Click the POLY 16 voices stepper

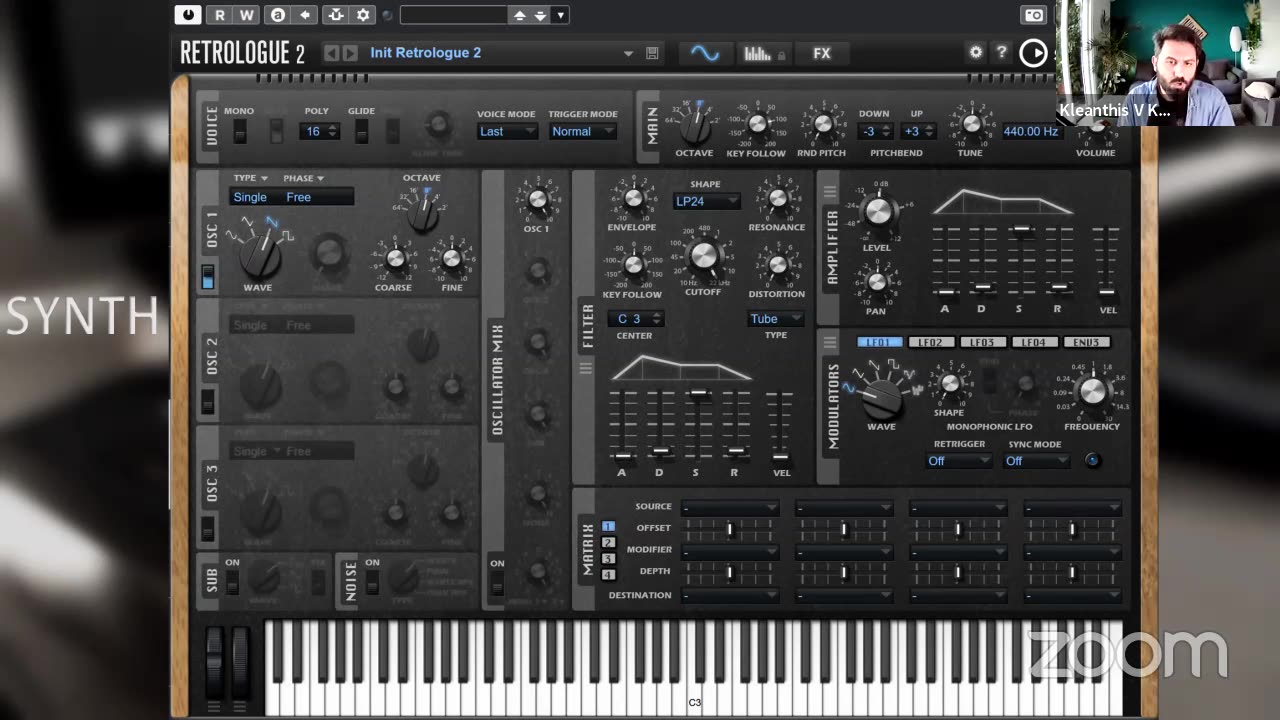pos(322,131)
